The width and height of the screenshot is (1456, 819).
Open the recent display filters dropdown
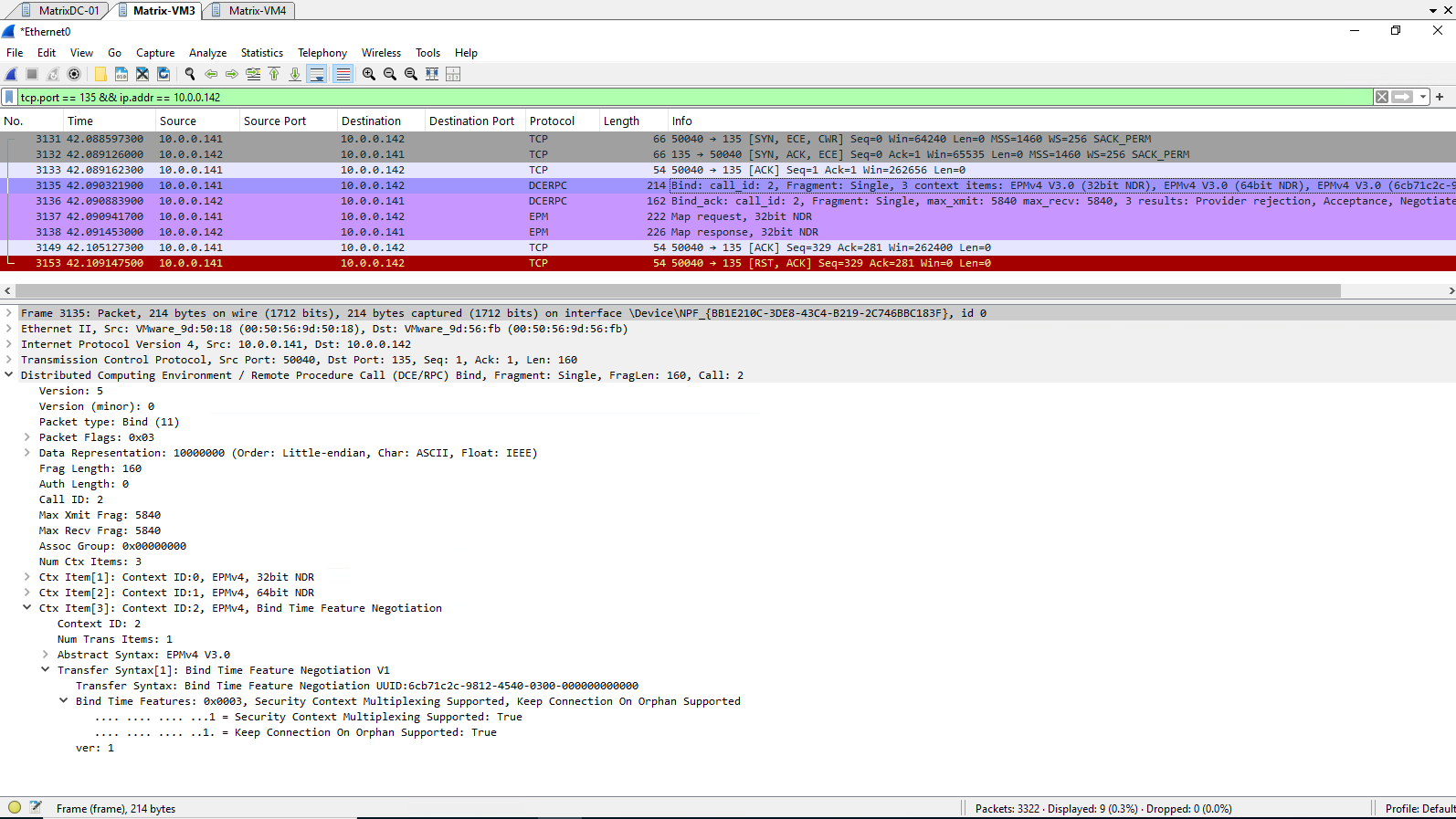pyautogui.click(x=1422, y=97)
